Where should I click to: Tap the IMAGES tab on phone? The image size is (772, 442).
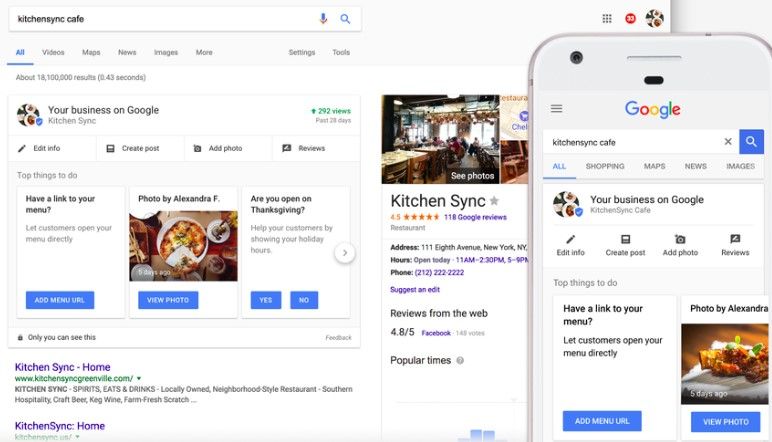click(x=740, y=166)
